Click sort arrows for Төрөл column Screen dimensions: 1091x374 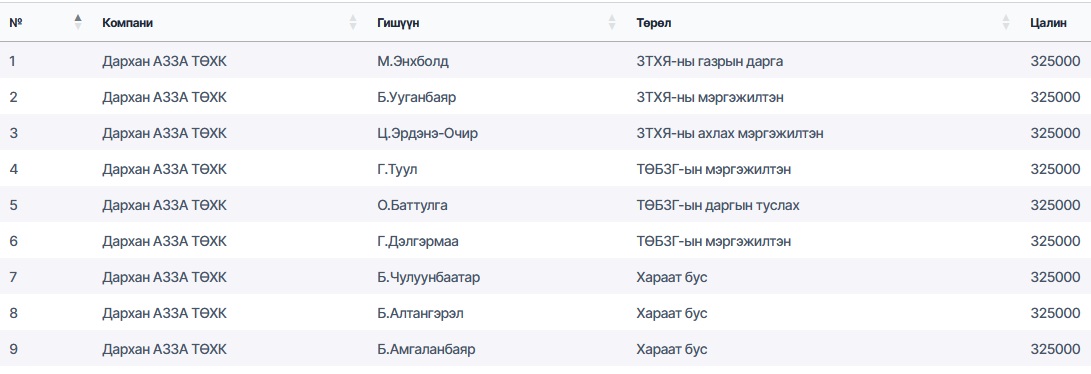click(x=1005, y=22)
